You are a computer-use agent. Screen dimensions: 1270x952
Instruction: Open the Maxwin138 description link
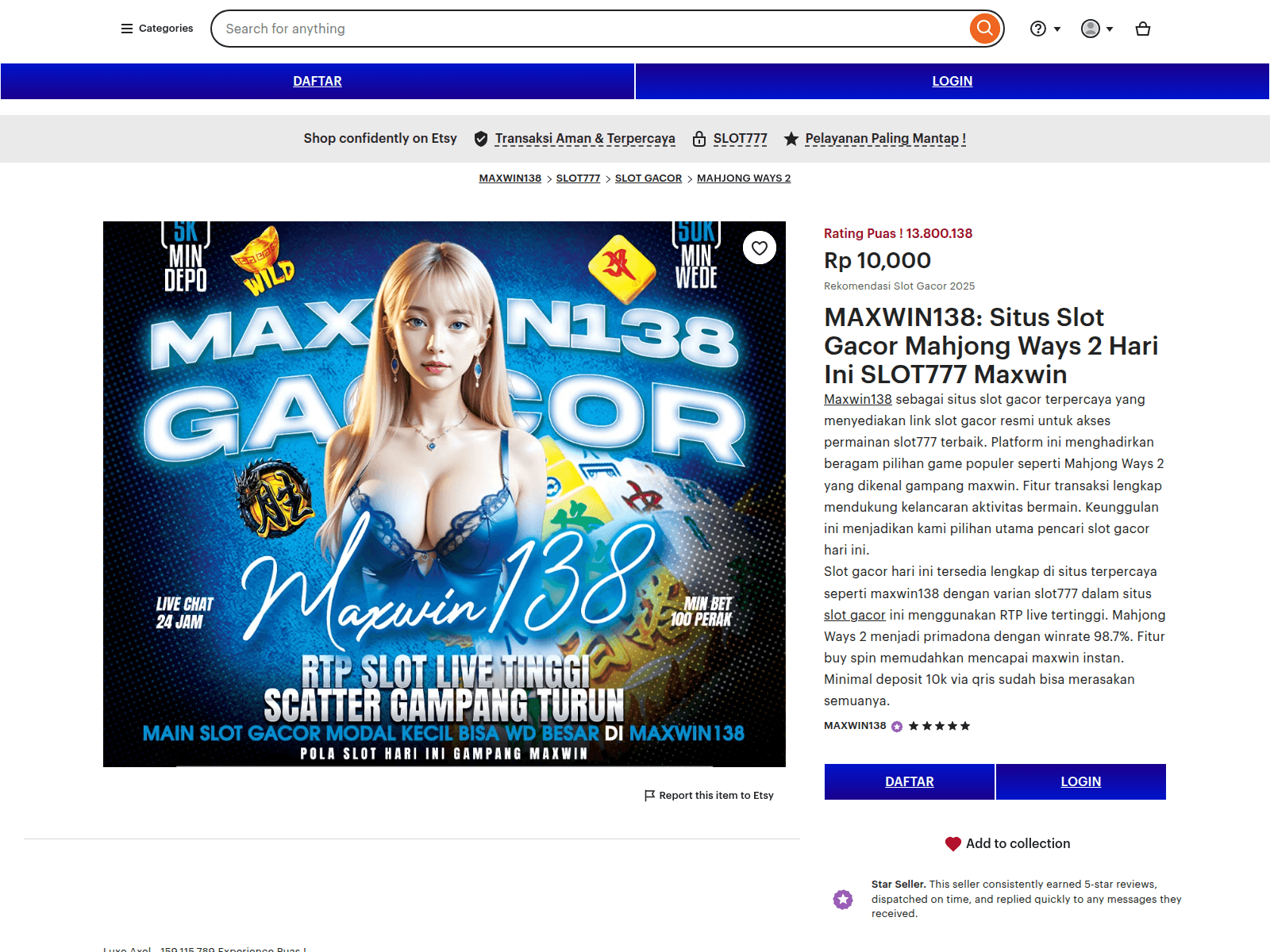tap(858, 399)
